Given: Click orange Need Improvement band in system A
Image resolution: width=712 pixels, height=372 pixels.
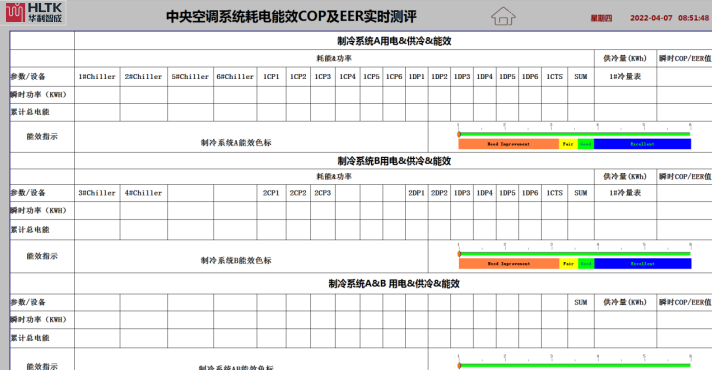Looking at the screenshot, I should [509, 144].
